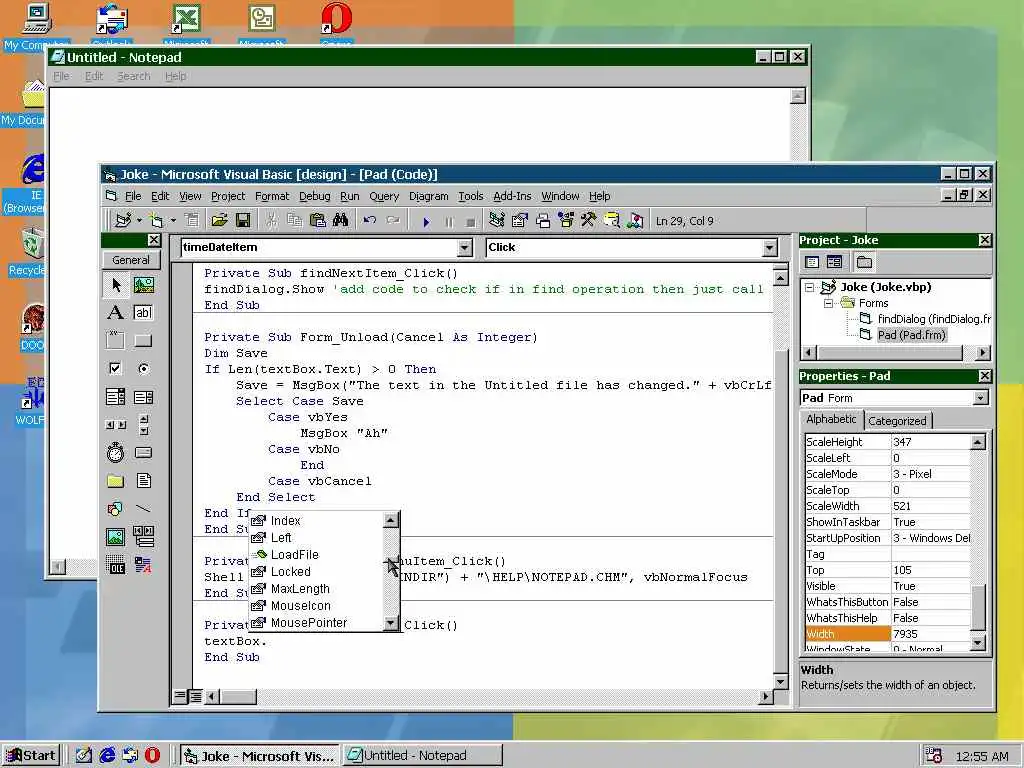
Task: Click the Find binoculars icon
Action: pos(340,221)
